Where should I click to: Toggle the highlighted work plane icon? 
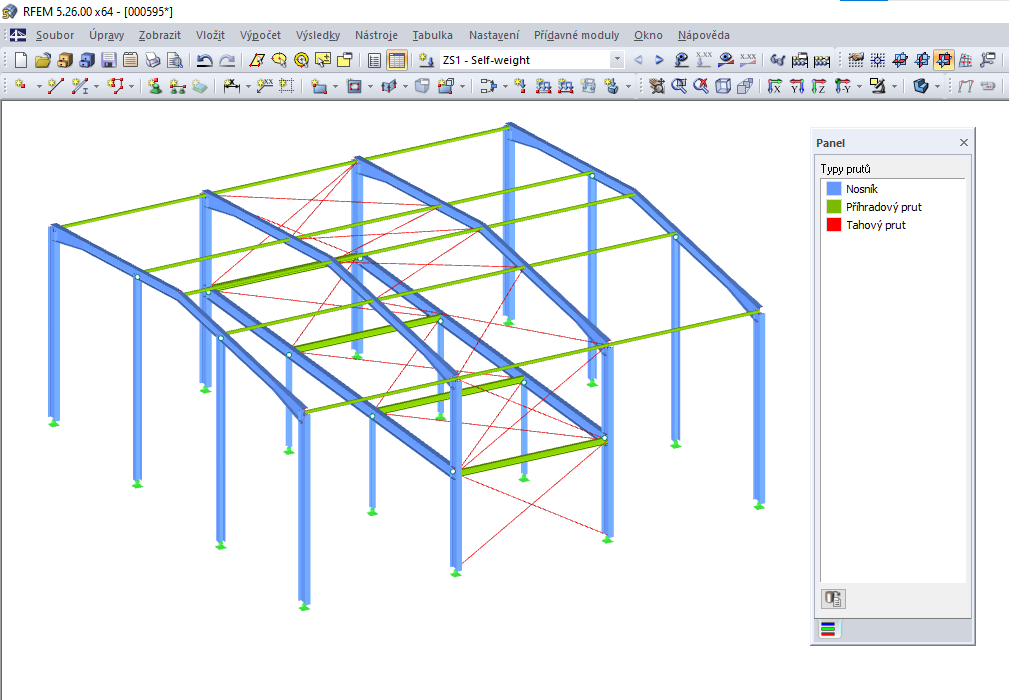point(944,60)
